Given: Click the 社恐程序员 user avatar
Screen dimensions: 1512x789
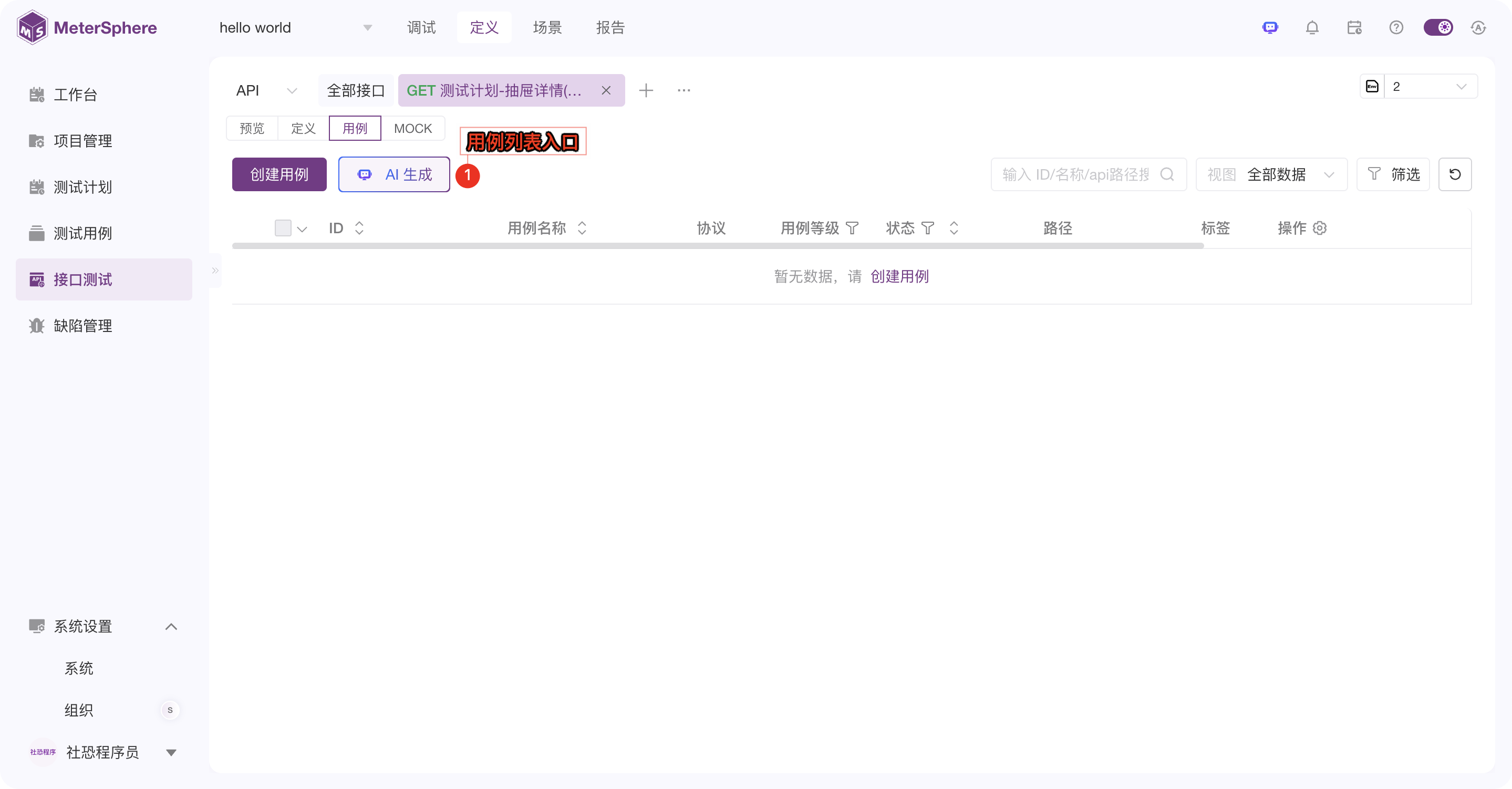Looking at the screenshot, I should 43,752.
